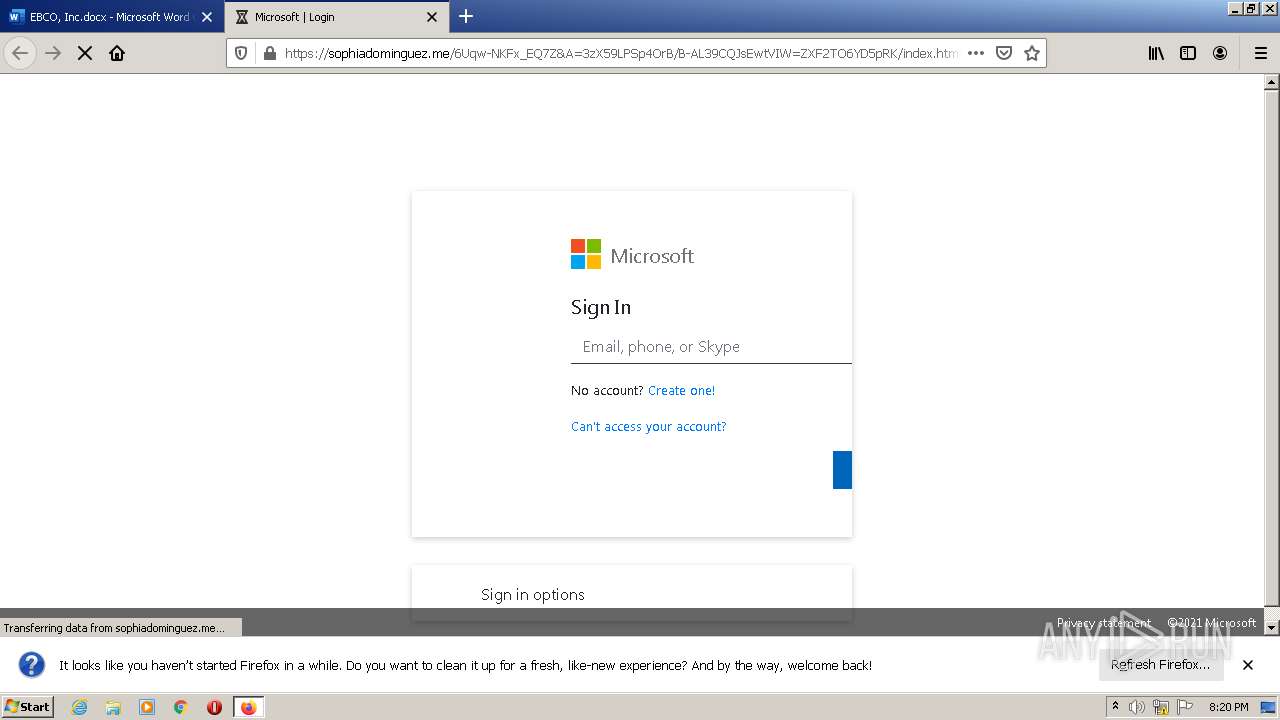
Task: Click the URL address bar
Action: pyautogui.click(x=620, y=53)
